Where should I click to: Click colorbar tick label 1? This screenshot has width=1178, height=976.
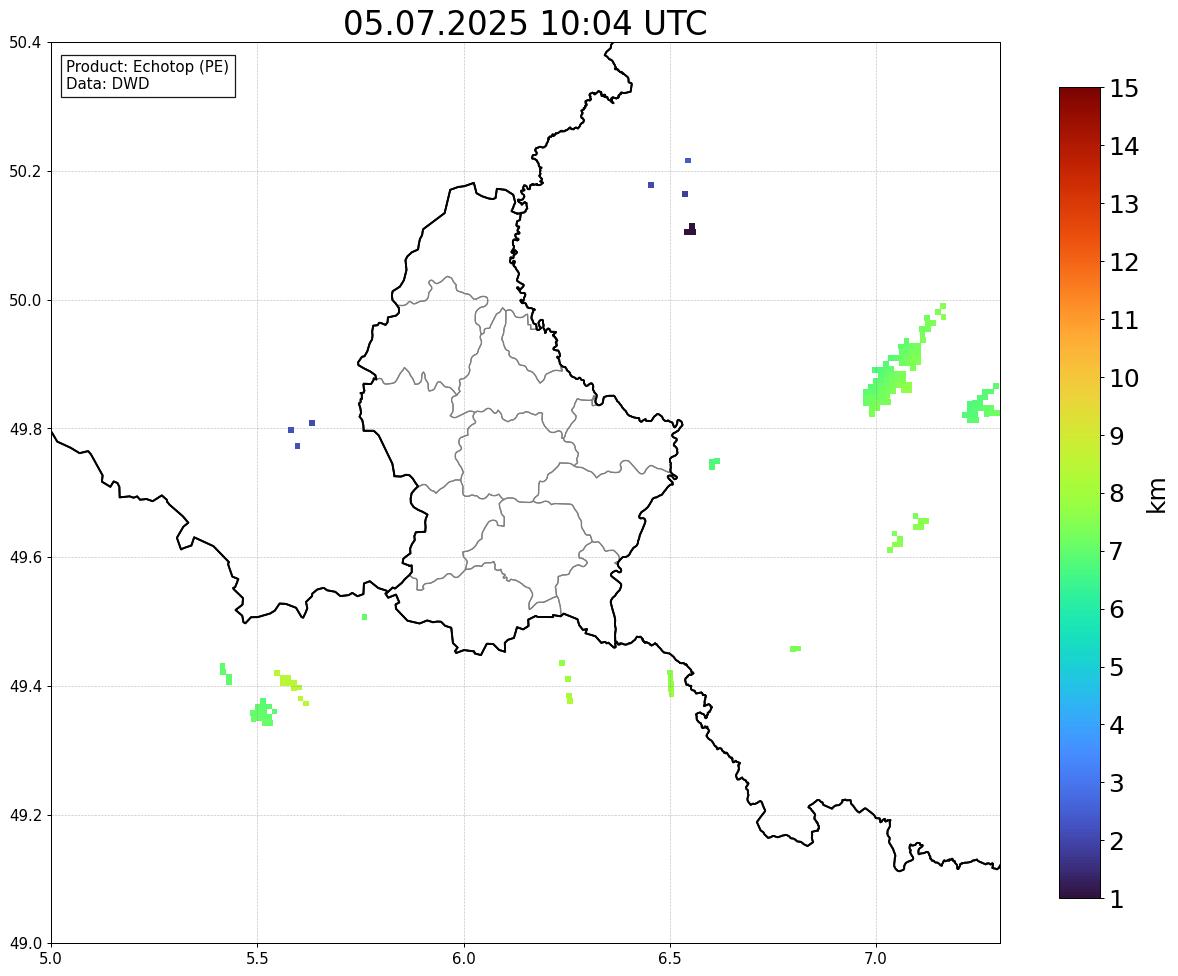click(1117, 899)
